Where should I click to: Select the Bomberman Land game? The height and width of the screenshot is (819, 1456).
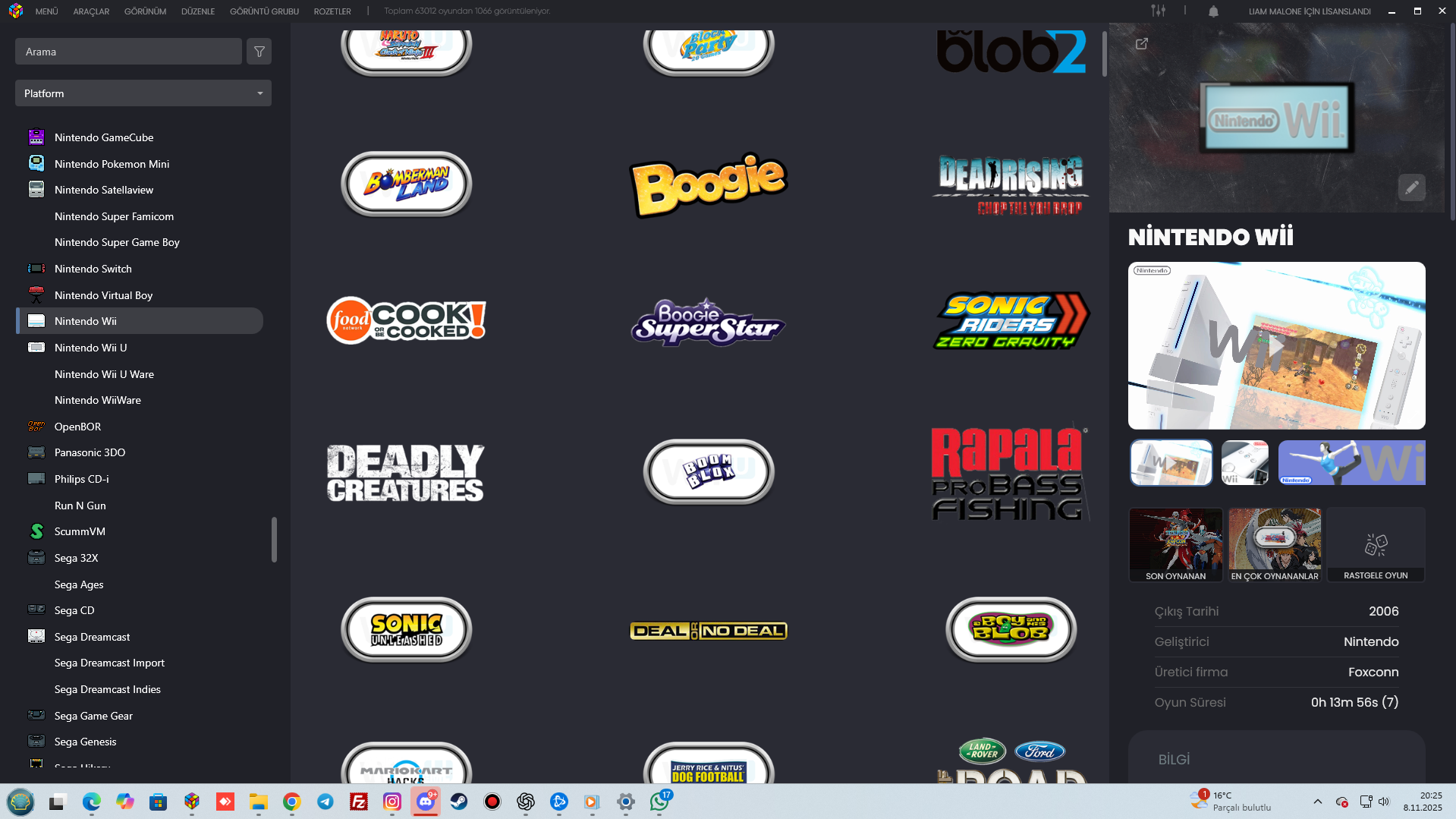(x=407, y=184)
